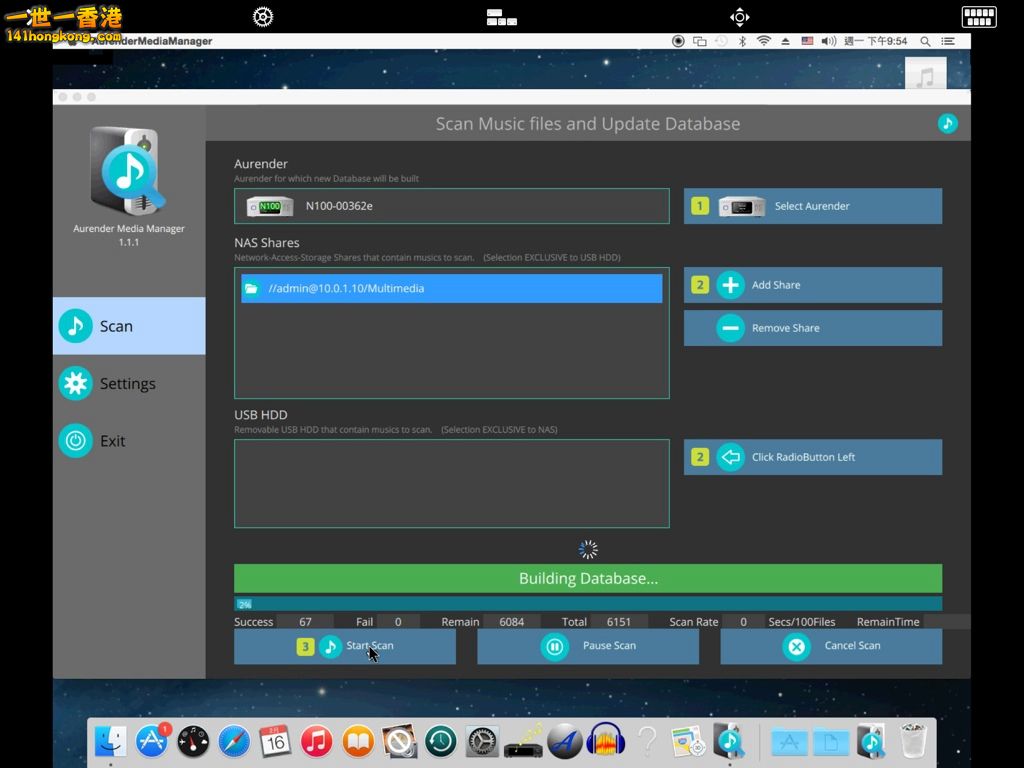
Task: Click the scan progress bar at 2%
Action: [587, 604]
